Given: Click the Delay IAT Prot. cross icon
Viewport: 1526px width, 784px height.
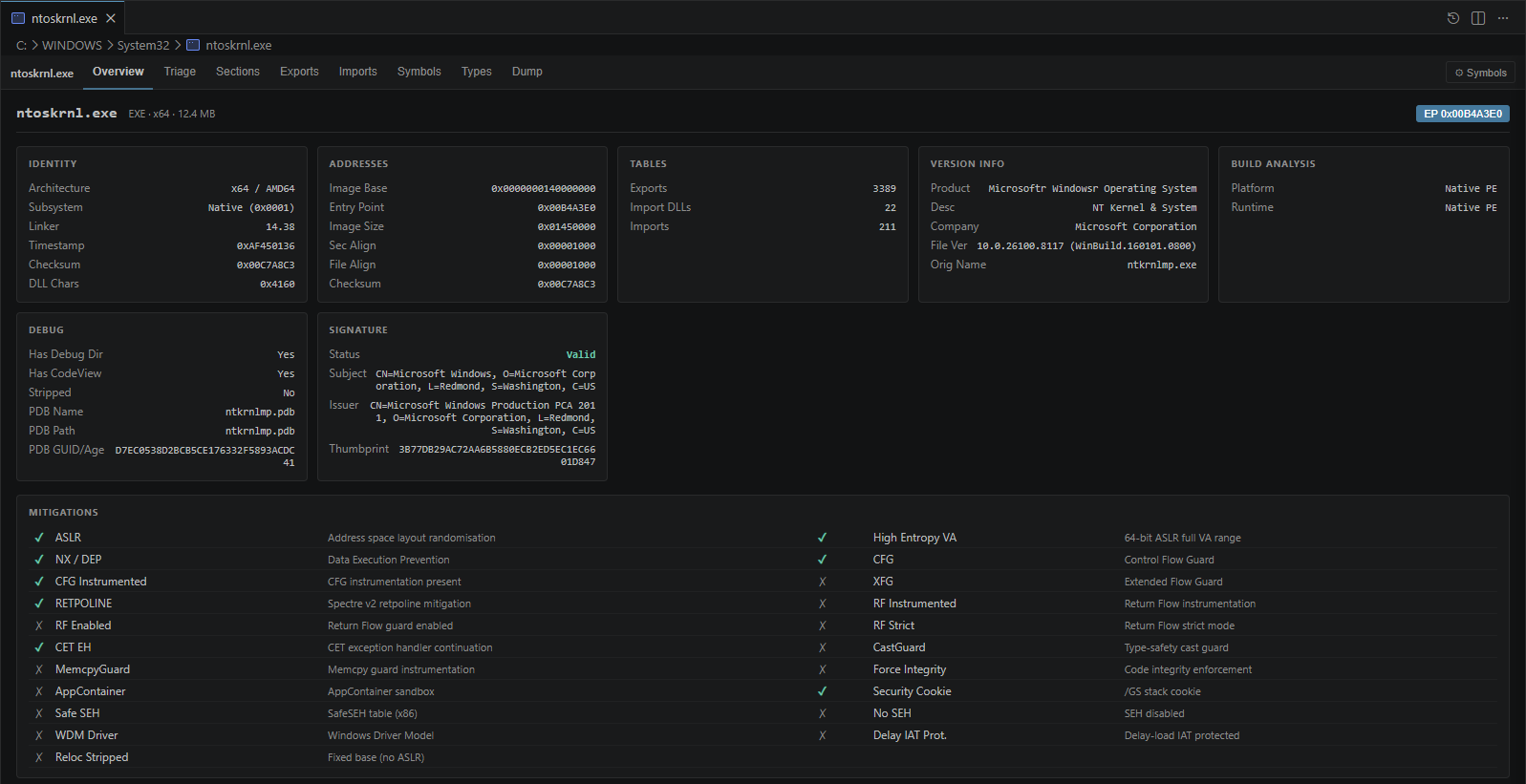Looking at the screenshot, I should tap(823, 735).
